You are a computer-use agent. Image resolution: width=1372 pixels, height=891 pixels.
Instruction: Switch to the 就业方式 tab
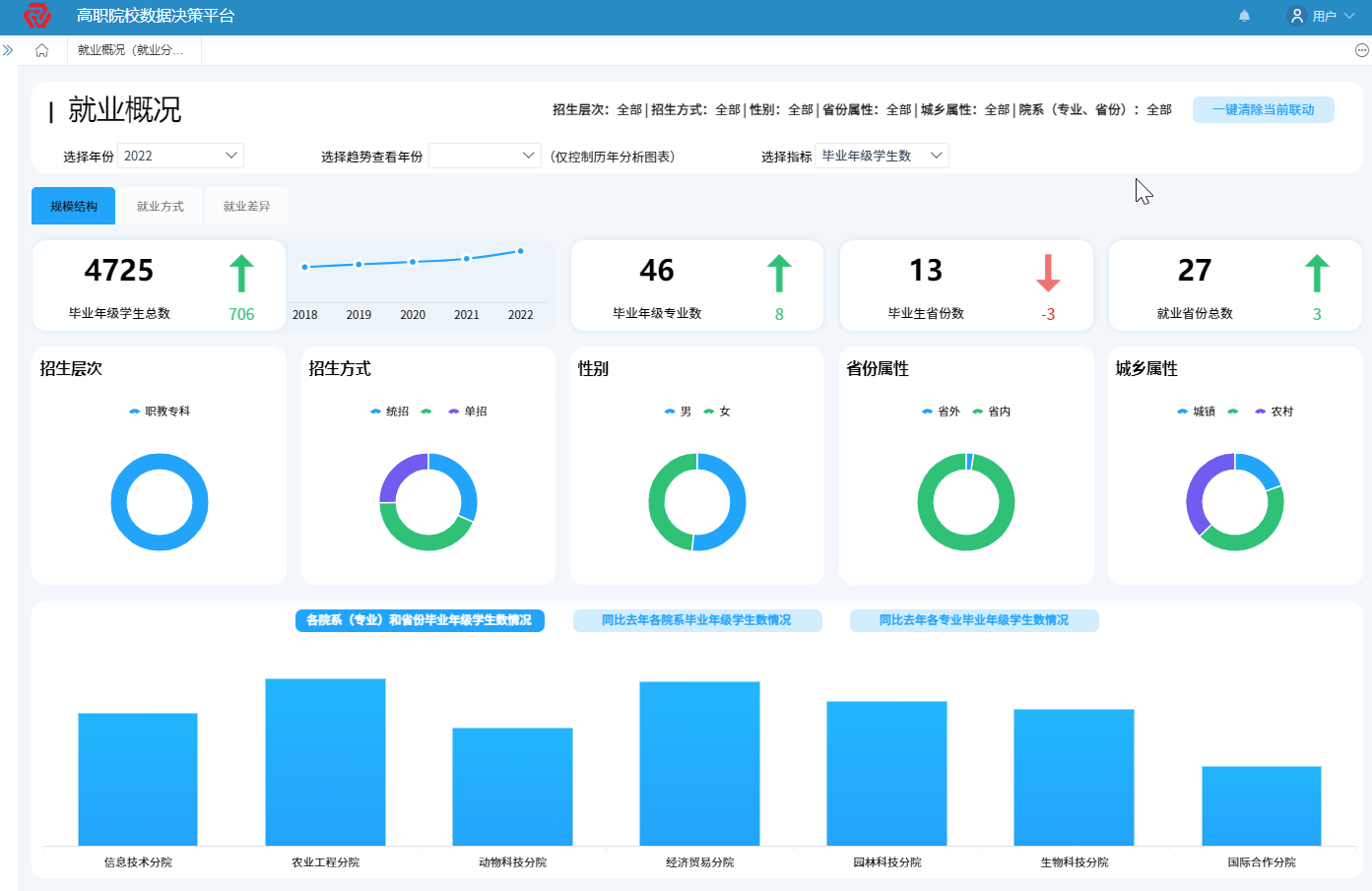(160, 206)
